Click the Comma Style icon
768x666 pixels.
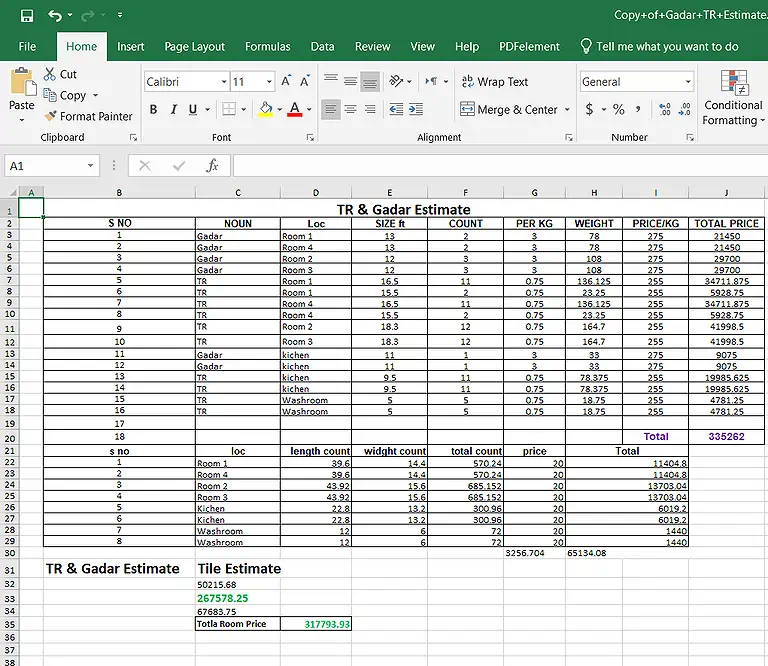click(x=638, y=109)
